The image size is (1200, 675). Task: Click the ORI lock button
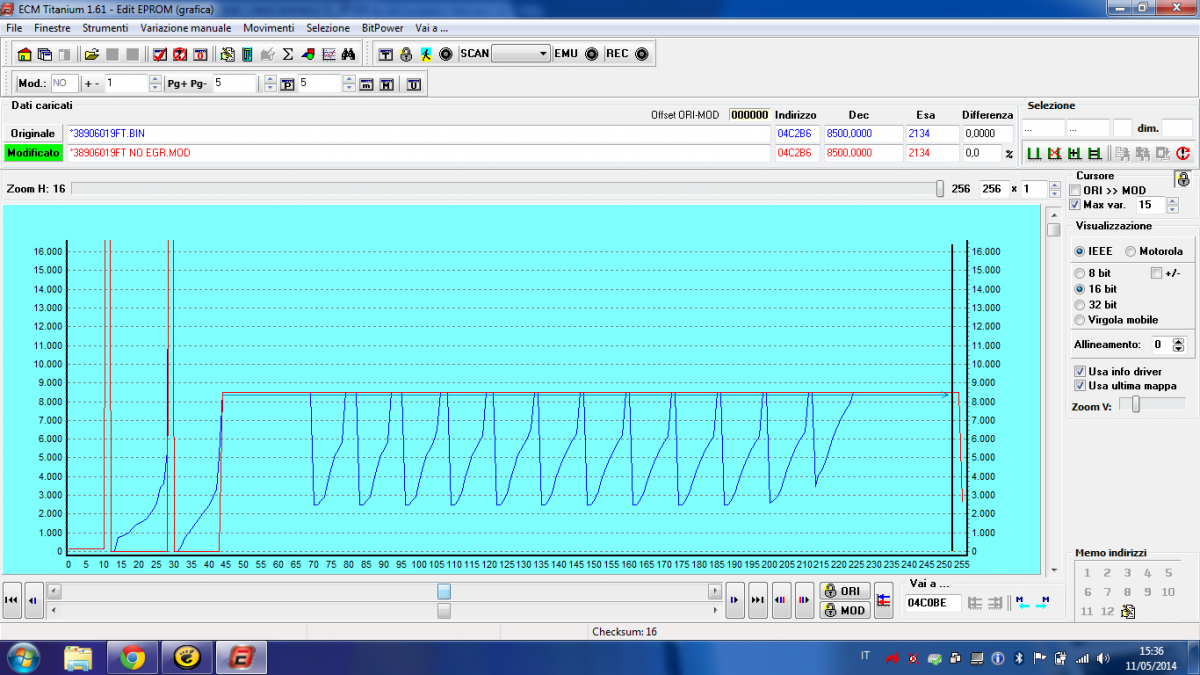(x=844, y=591)
